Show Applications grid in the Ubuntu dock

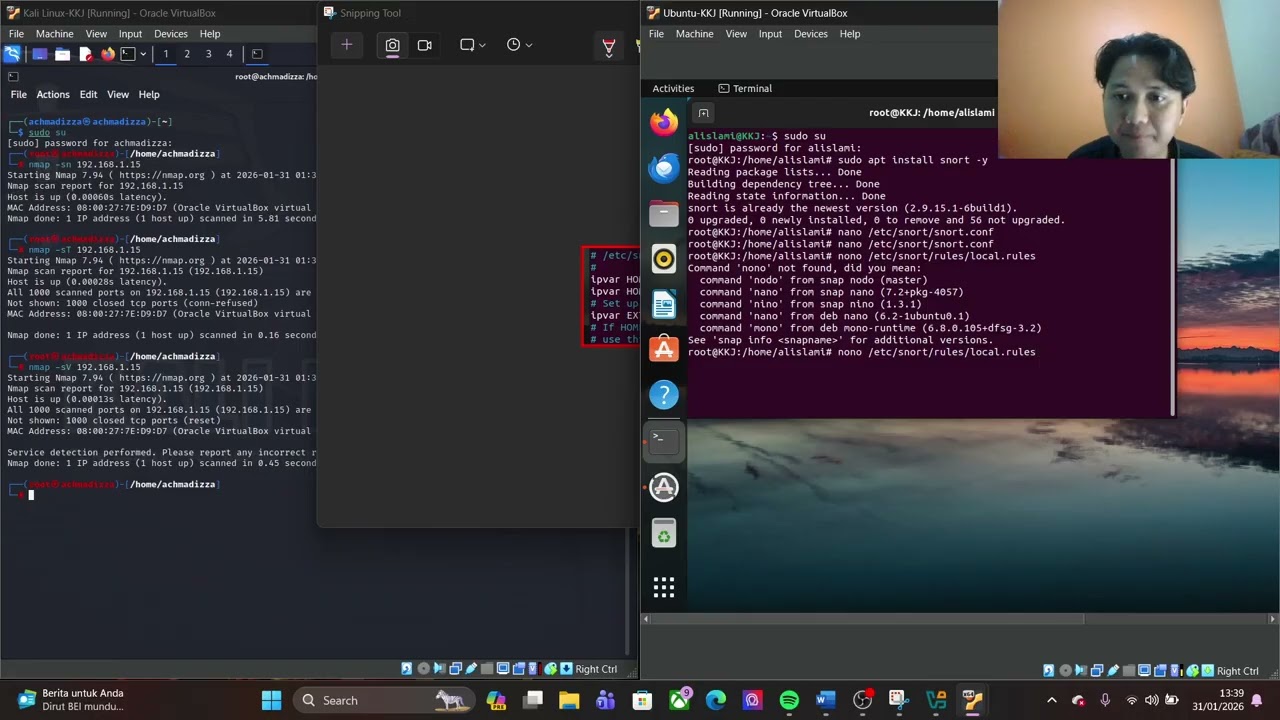tap(664, 587)
